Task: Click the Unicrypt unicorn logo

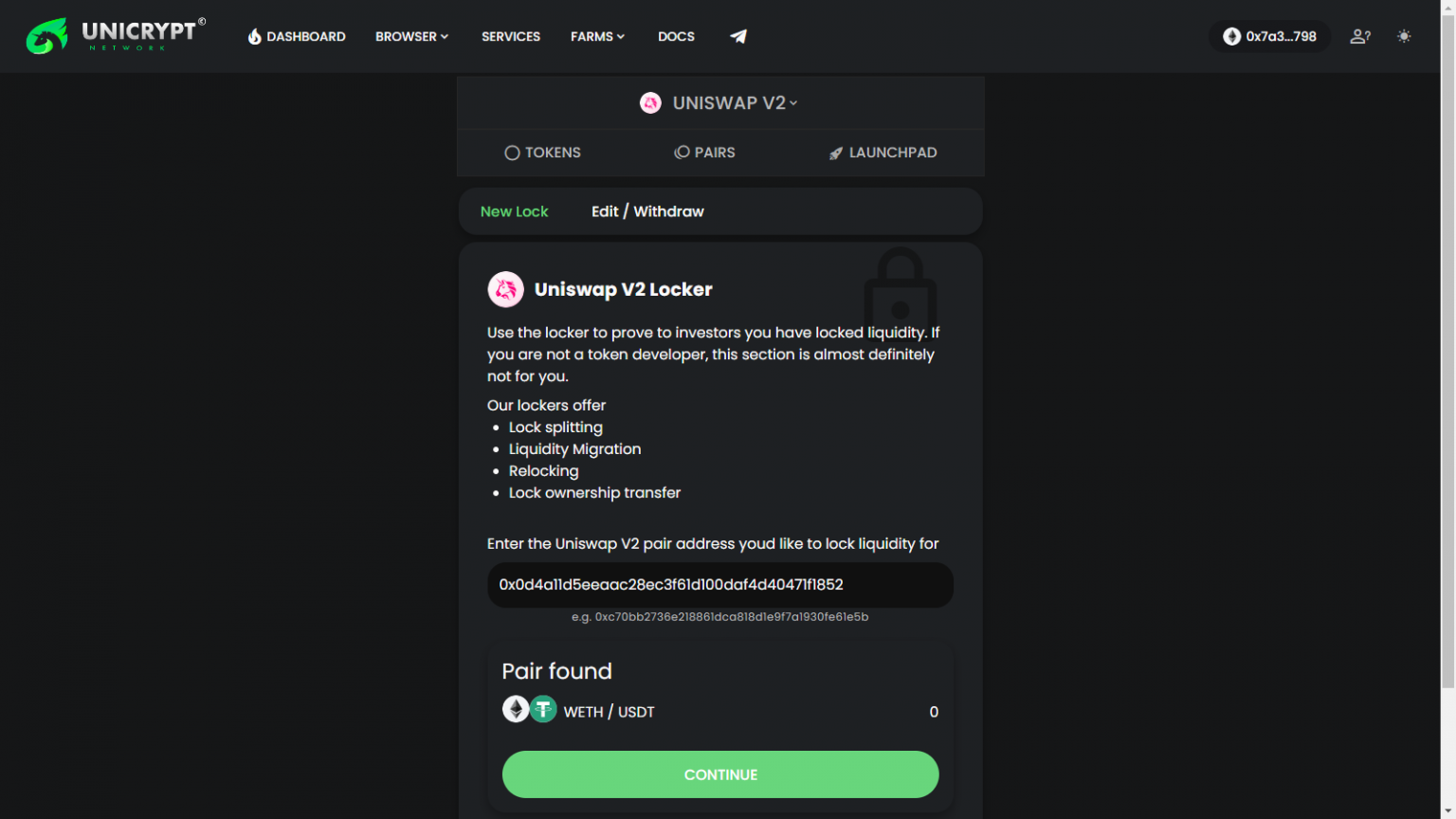Action: click(45, 36)
